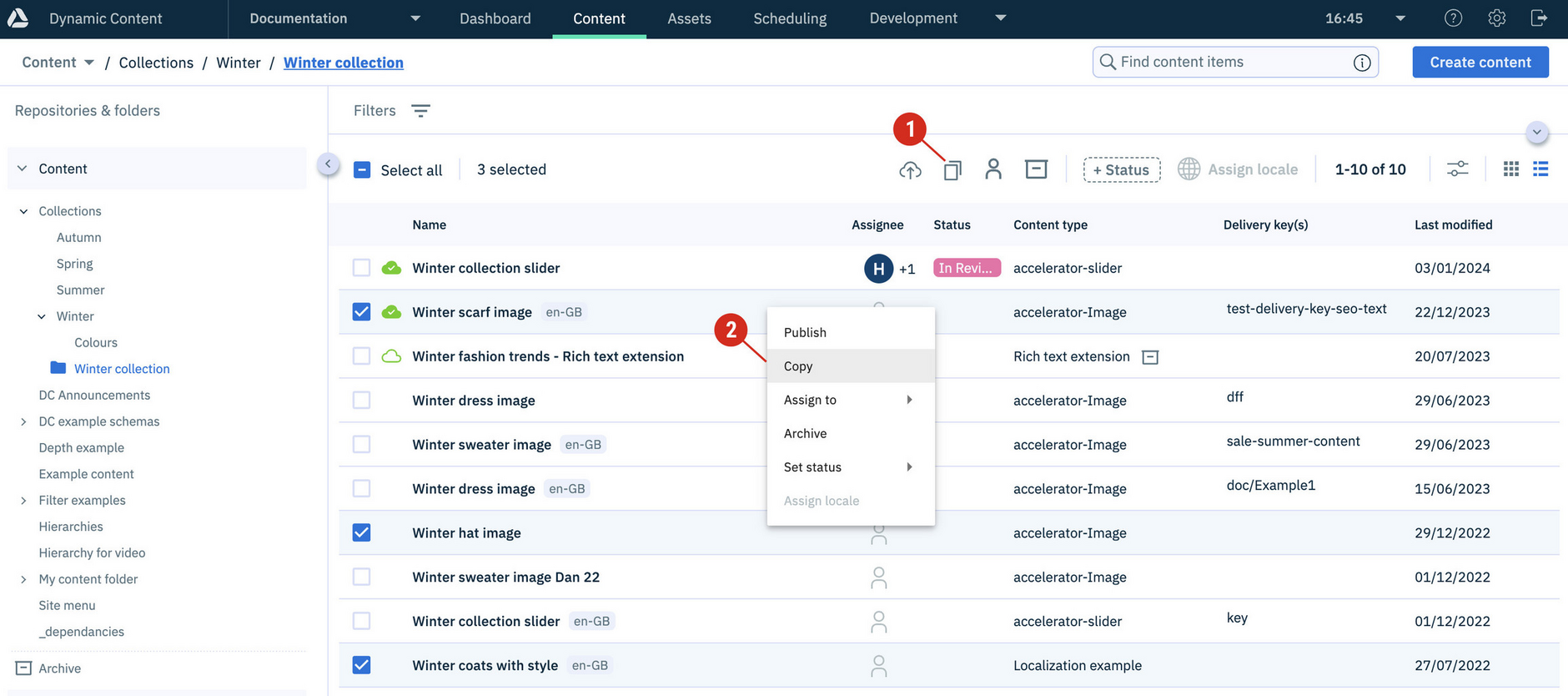Check the Winter sweater image en-GB checkbox

(x=361, y=445)
